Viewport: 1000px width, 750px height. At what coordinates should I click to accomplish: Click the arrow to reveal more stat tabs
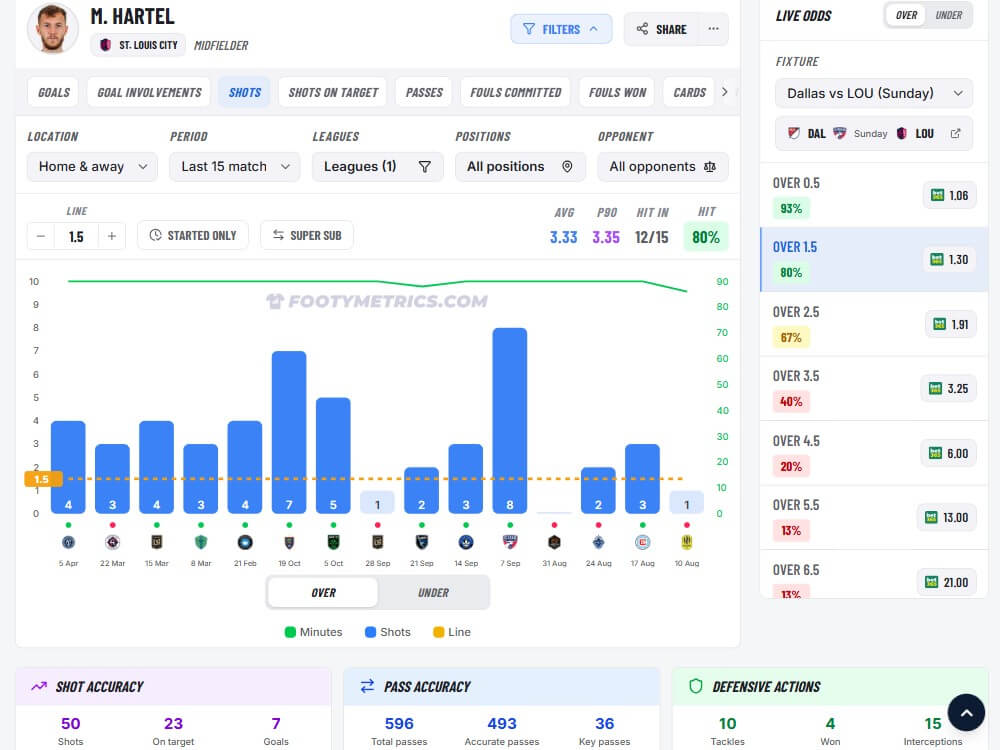pos(724,91)
